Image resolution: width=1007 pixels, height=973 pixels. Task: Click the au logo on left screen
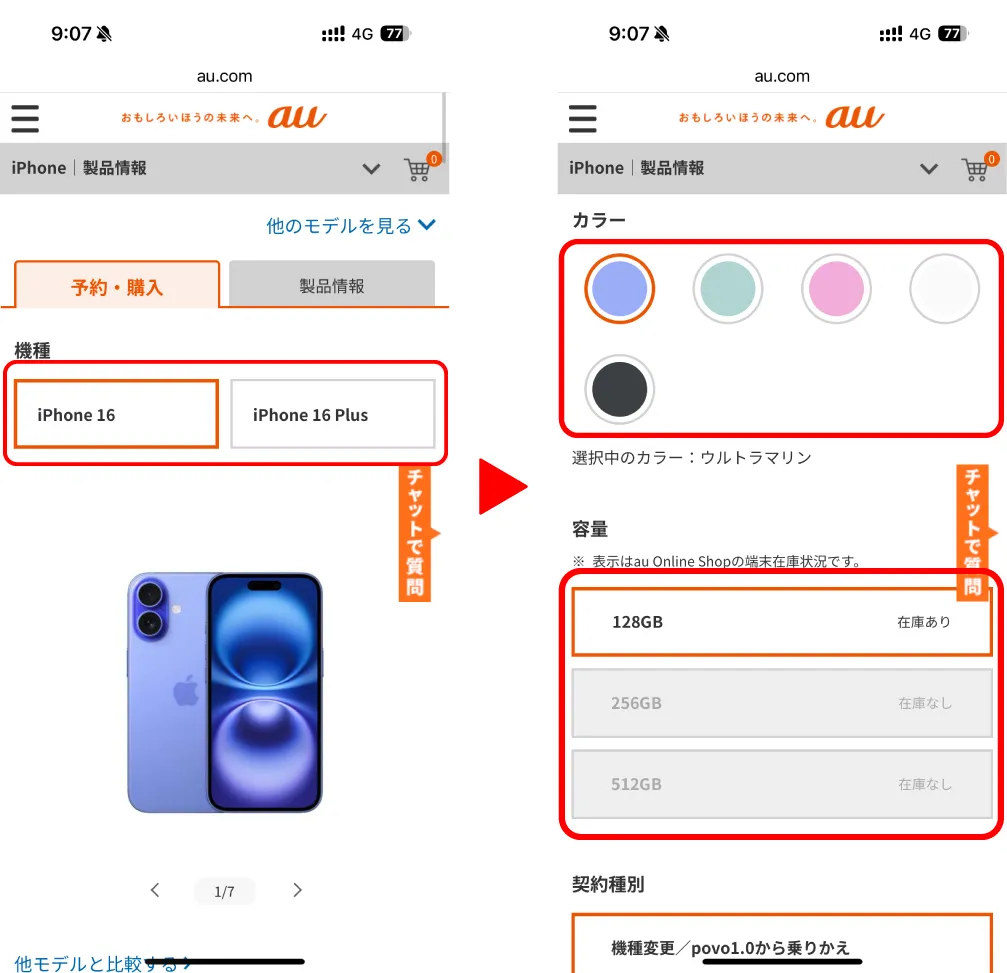pos(297,117)
